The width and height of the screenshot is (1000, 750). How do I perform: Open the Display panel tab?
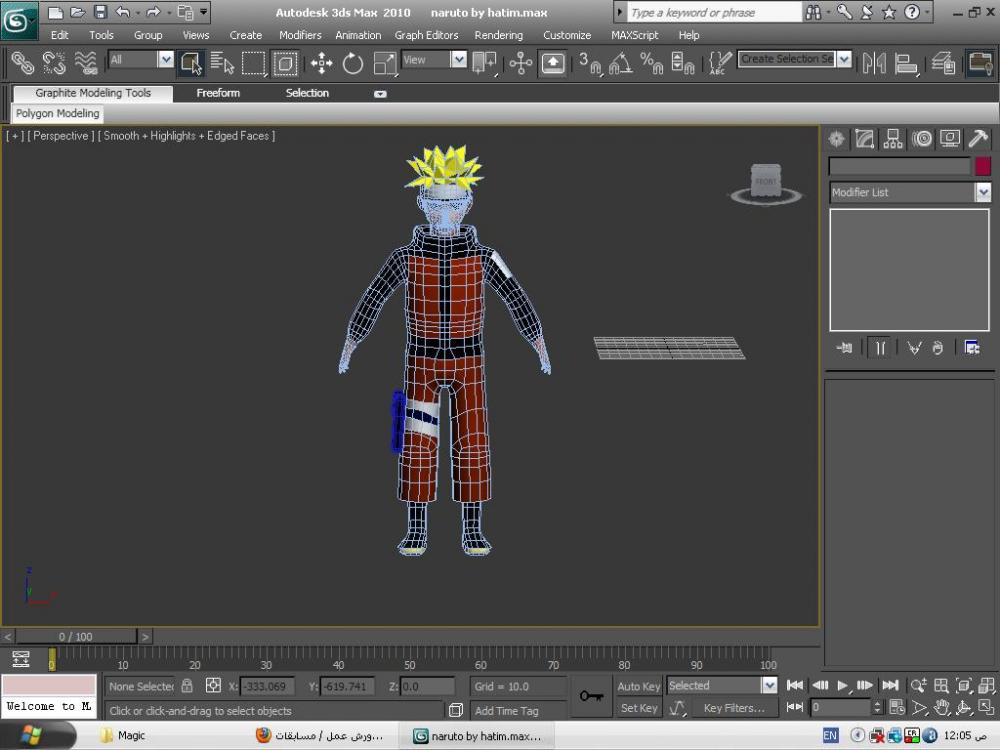coord(950,138)
